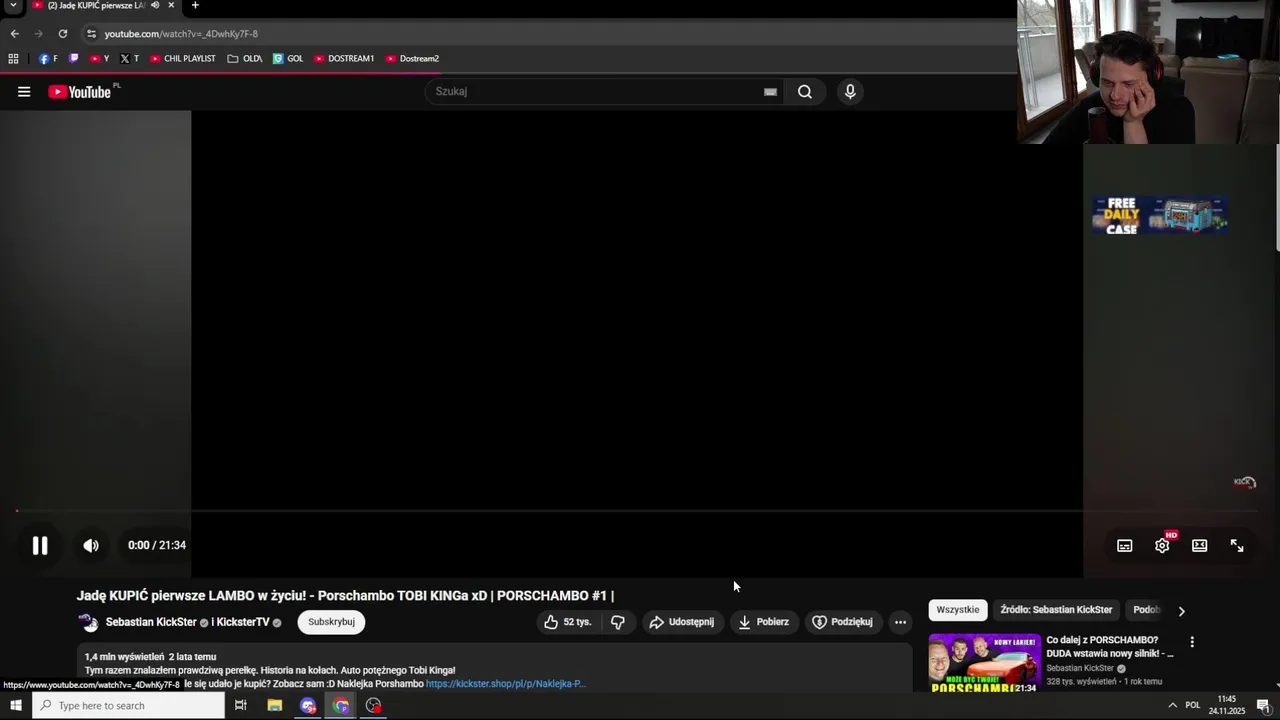This screenshot has height=720, width=1280.
Task: Open the taskbar clock showing 11:45
Action: click(x=1227, y=706)
